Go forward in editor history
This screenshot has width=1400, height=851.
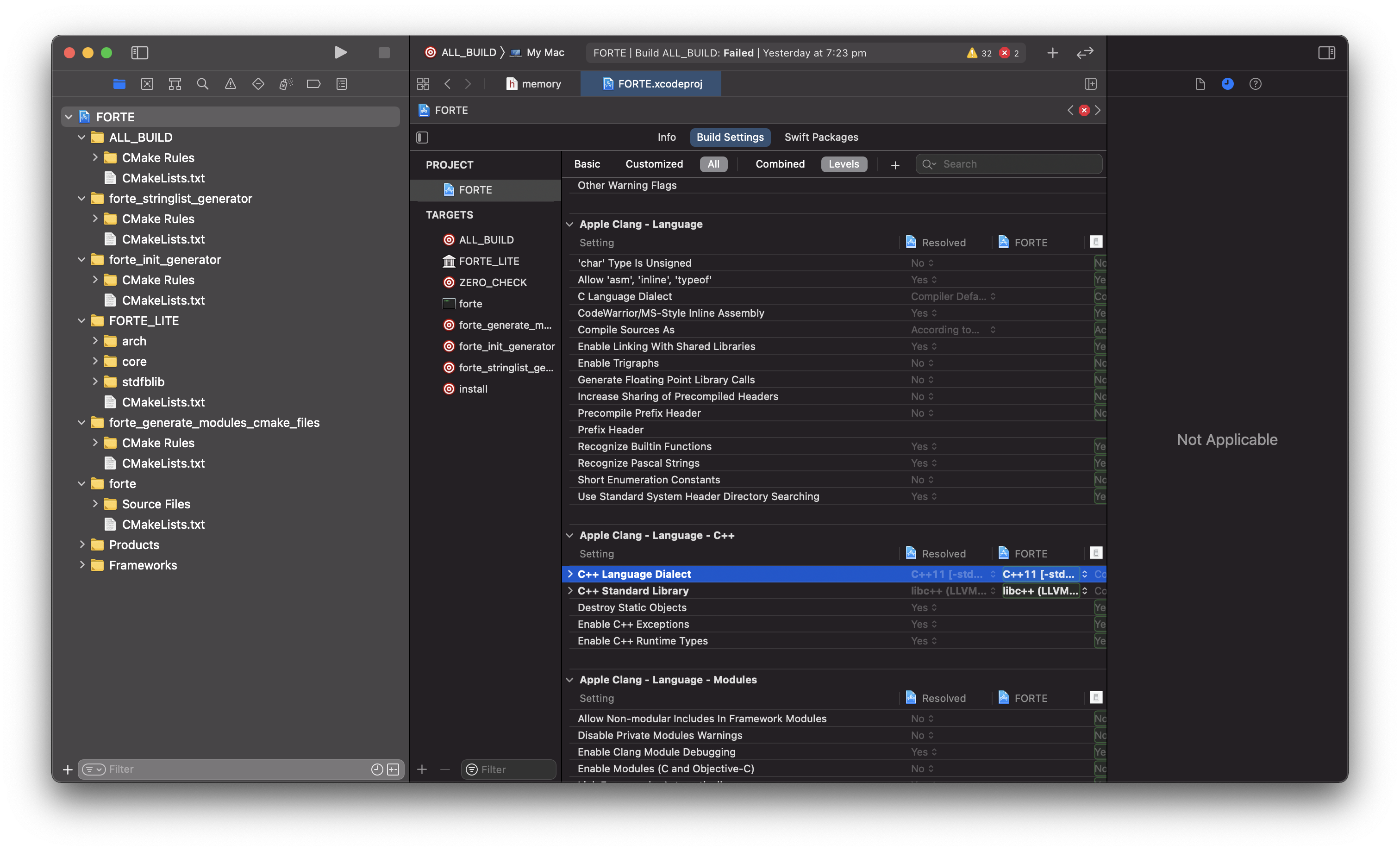click(468, 84)
